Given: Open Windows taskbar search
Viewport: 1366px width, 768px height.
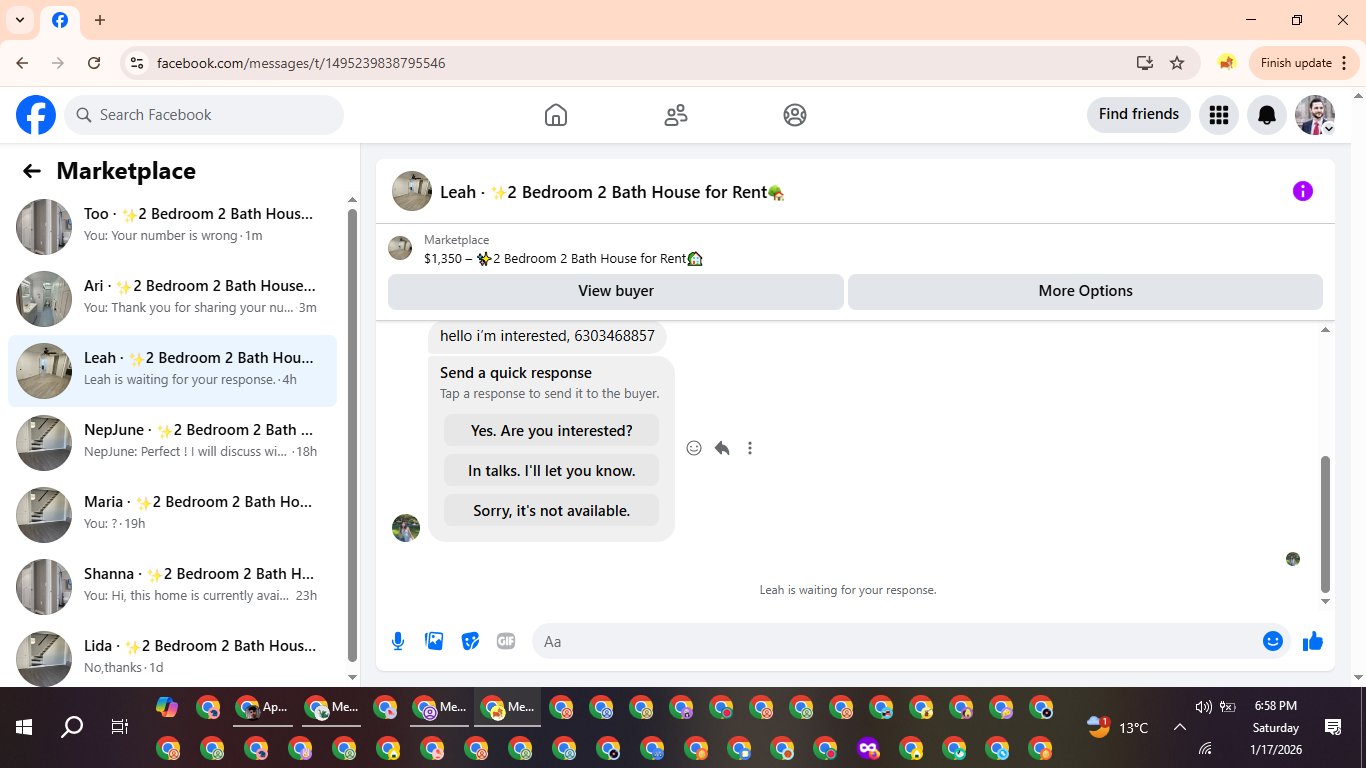Looking at the screenshot, I should 72,727.
